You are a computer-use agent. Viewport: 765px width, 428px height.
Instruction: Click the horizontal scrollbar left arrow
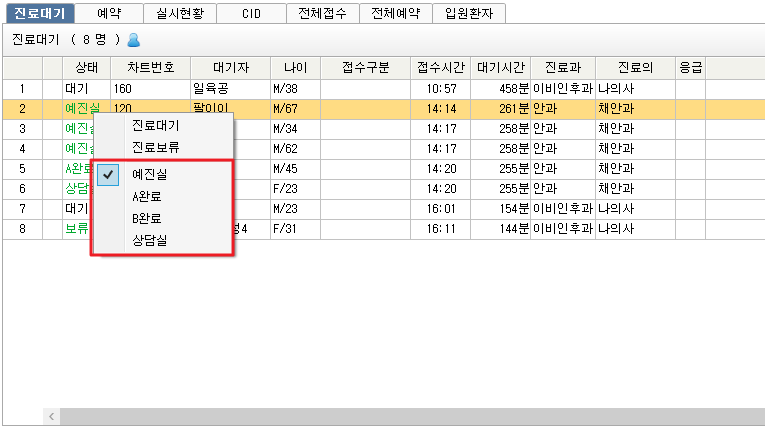pos(49,415)
